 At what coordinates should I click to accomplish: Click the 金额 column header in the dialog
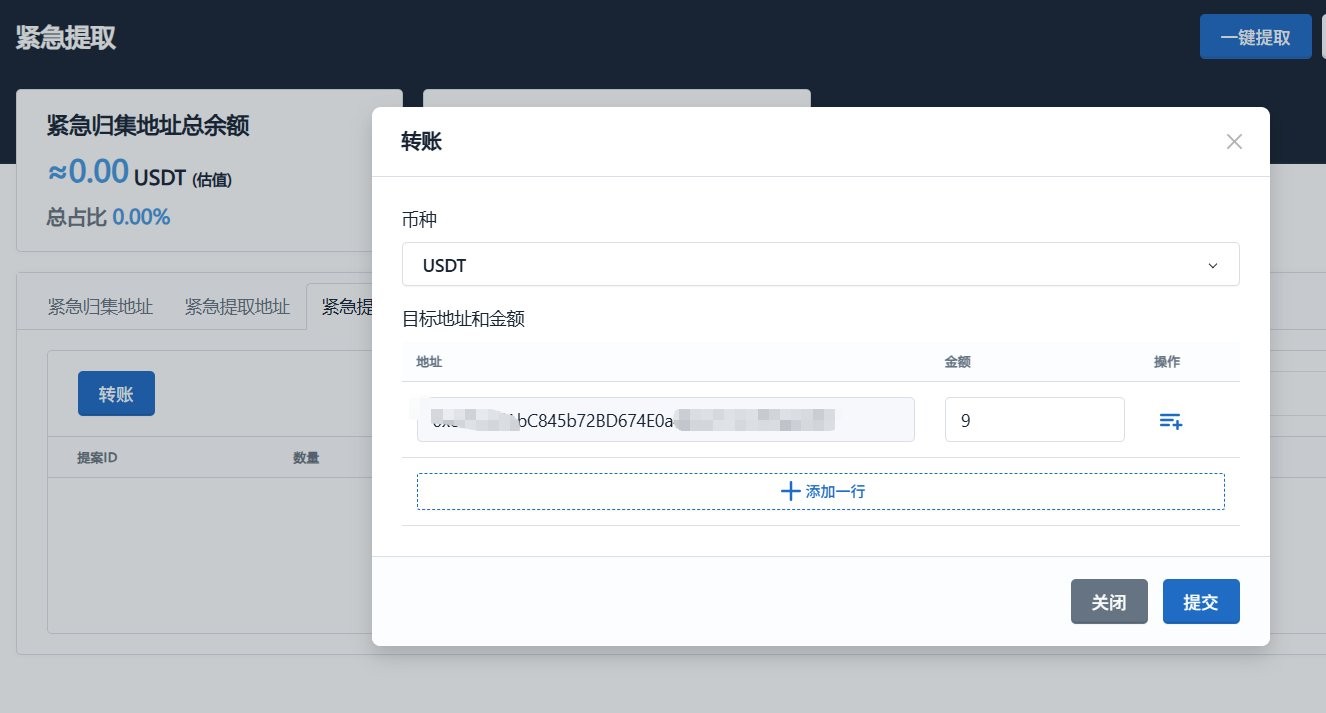point(957,362)
